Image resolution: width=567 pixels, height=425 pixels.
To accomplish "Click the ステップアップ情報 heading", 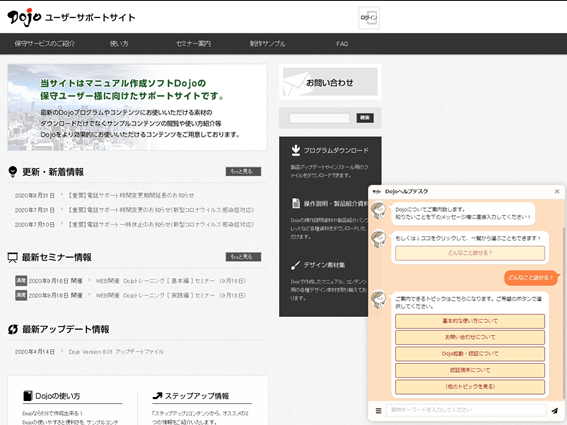I will 197,396.
